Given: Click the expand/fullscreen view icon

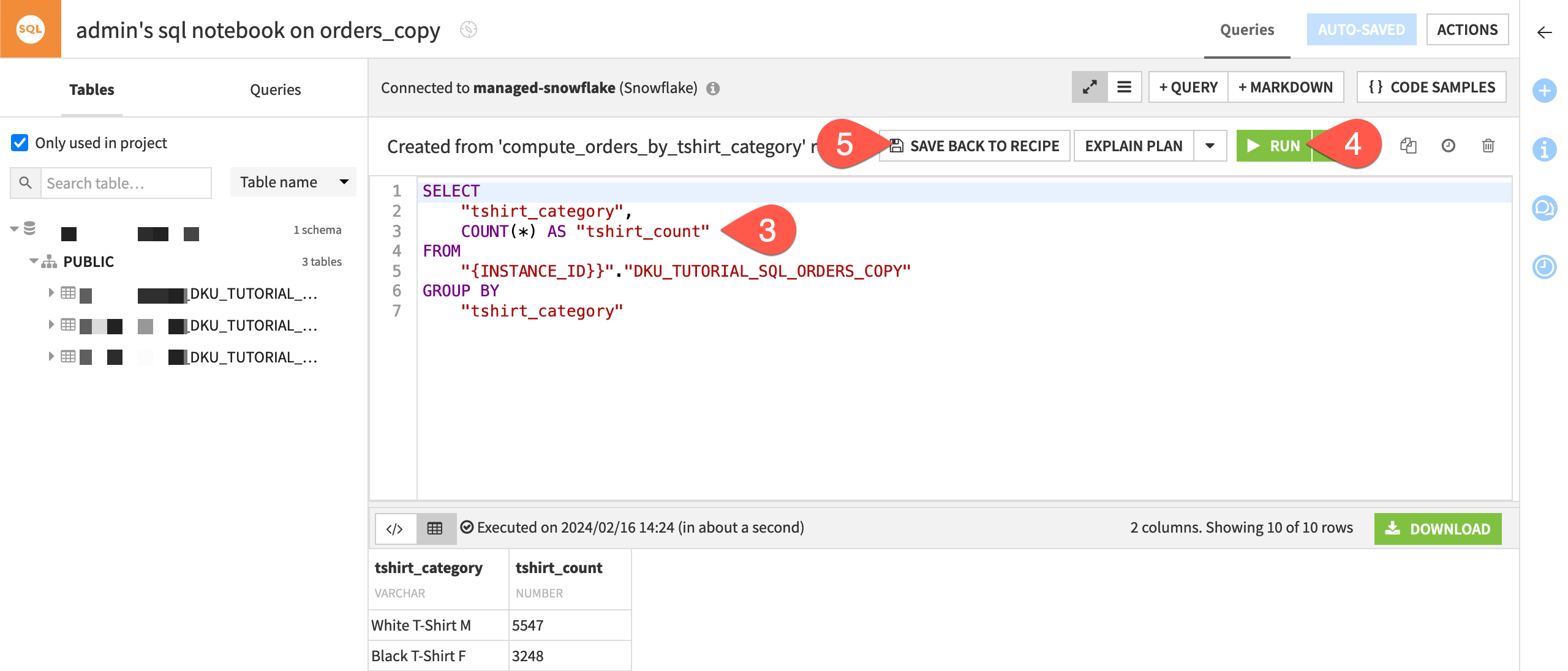Looking at the screenshot, I should click(x=1089, y=87).
